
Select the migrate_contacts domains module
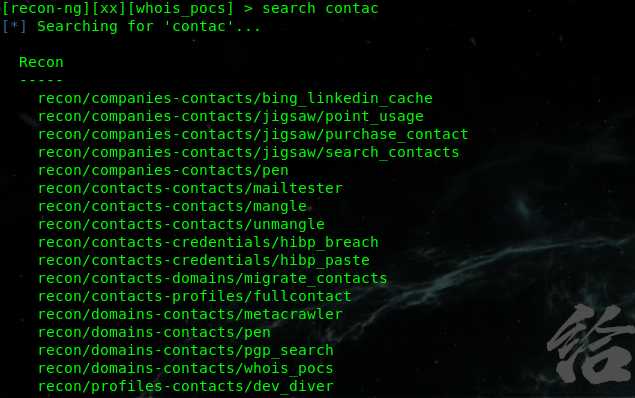(x=213, y=279)
